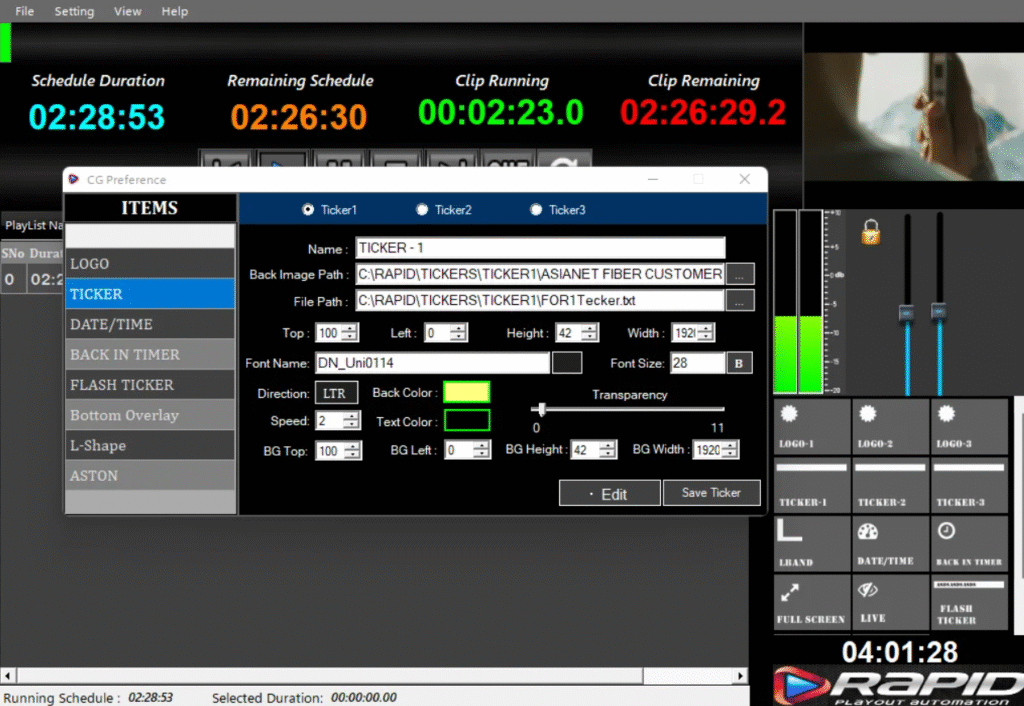Click the LBAND L-shape icon
The image size is (1024, 706).
point(810,543)
